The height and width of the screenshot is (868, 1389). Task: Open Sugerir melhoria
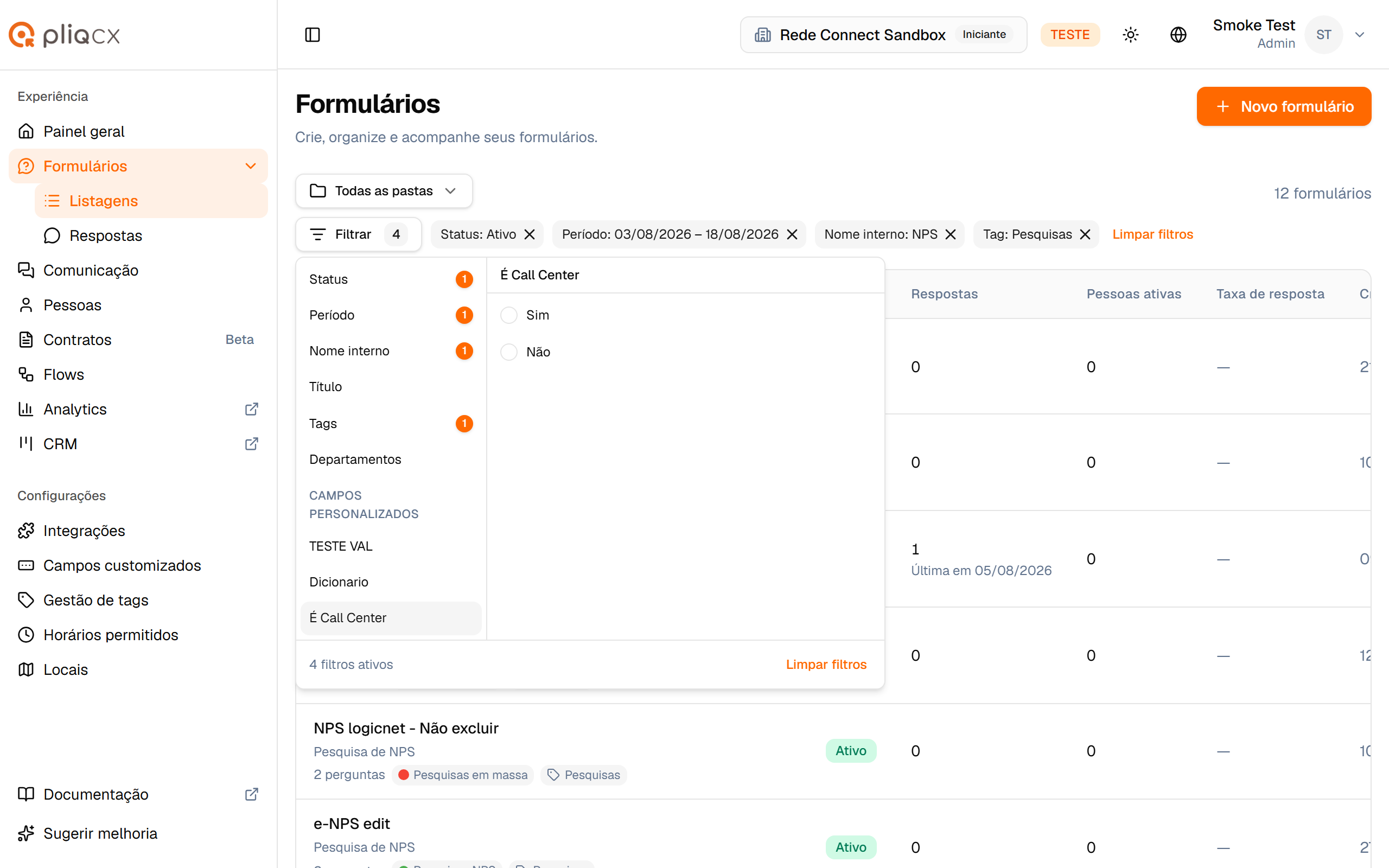tap(138, 833)
